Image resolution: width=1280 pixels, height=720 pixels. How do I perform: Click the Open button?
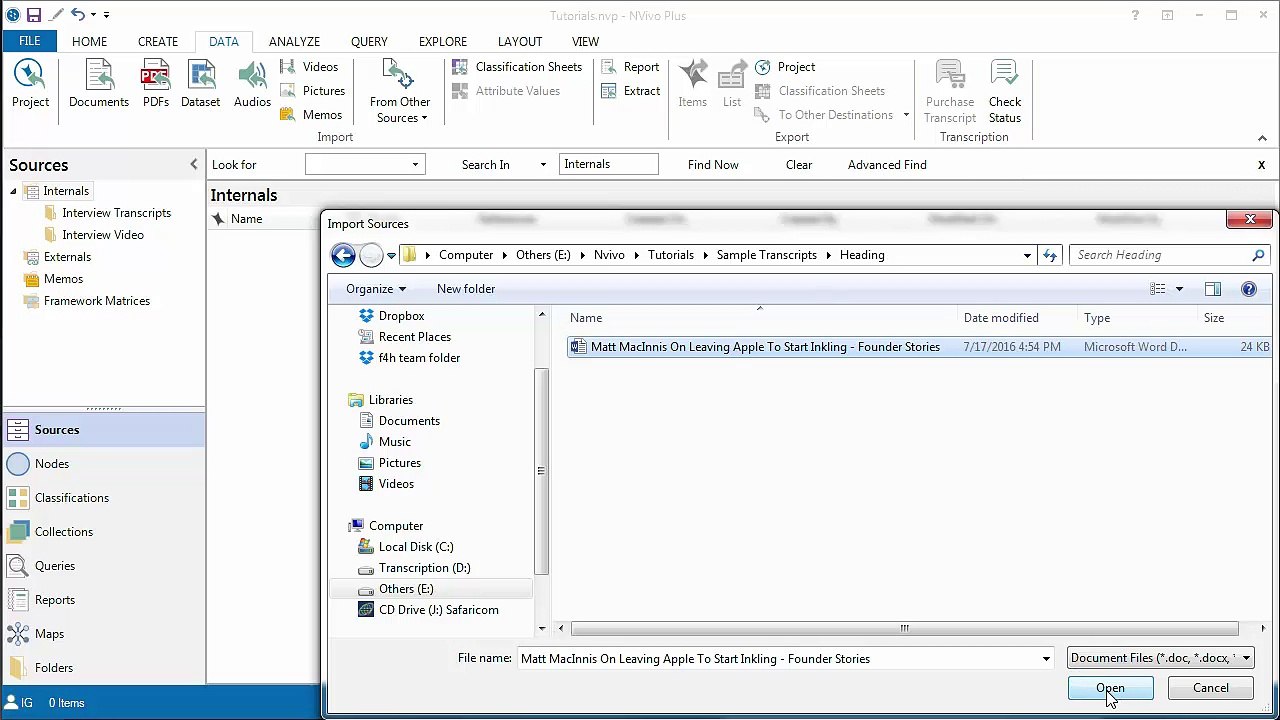(x=1110, y=688)
